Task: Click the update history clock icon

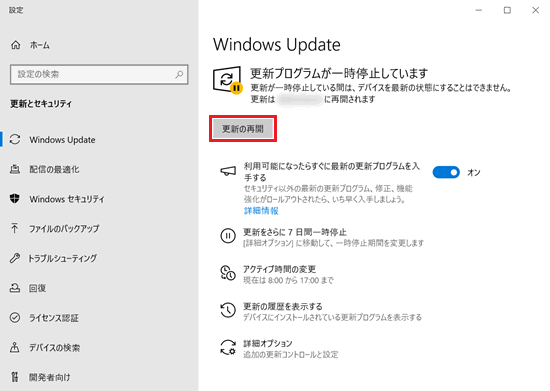Action: [x=228, y=310]
